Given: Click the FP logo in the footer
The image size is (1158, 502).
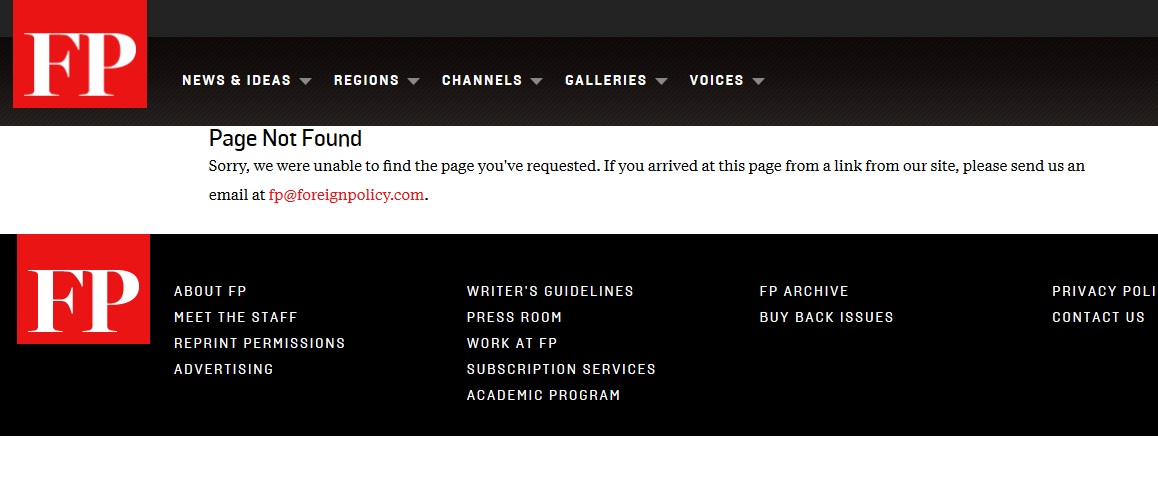Looking at the screenshot, I should pyautogui.click(x=83, y=289).
